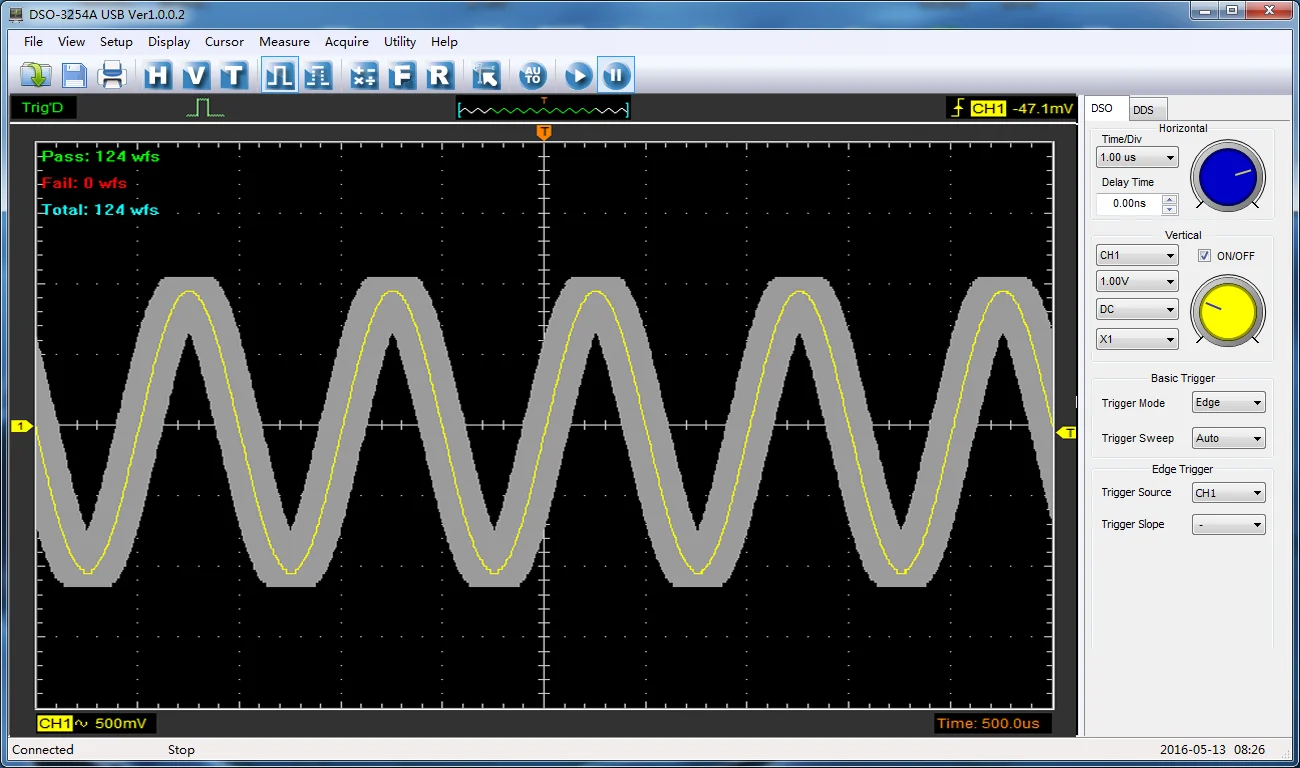This screenshot has height=768, width=1300.
Task: Click the Print toolbar icon
Action: coord(112,75)
